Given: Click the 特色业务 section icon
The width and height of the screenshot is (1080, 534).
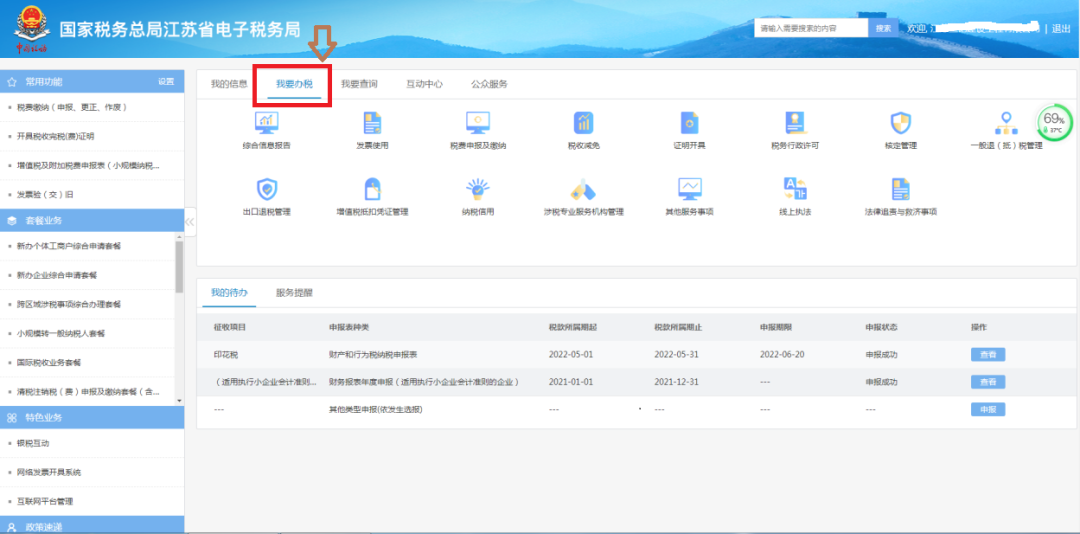Looking at the screenshot, I should (x=12, y=418).
